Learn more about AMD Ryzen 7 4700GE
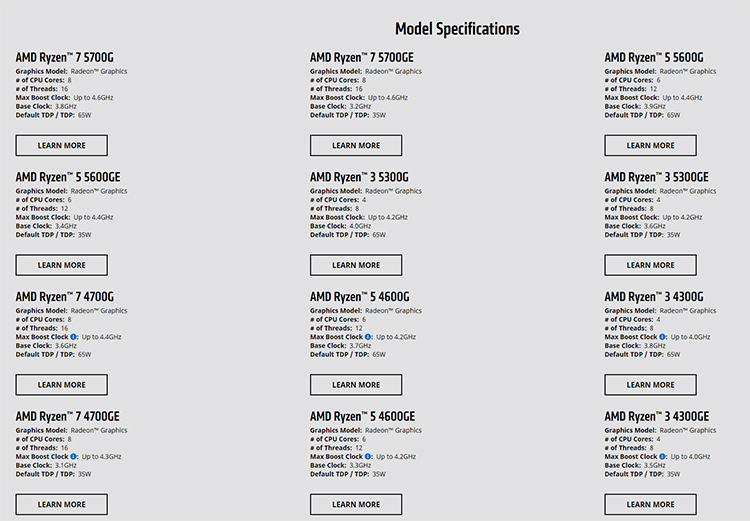750x521 pixels. [x=62, y=504]
